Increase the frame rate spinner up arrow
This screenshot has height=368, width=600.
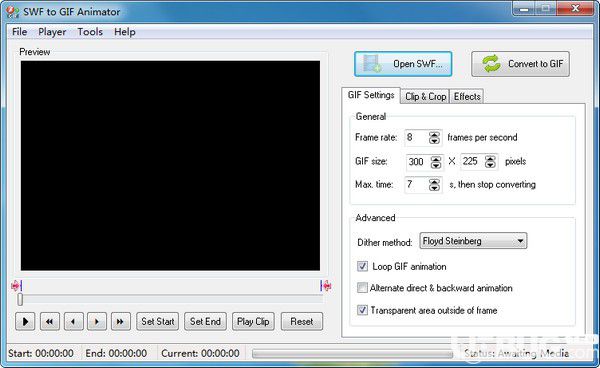pos(434,134)
